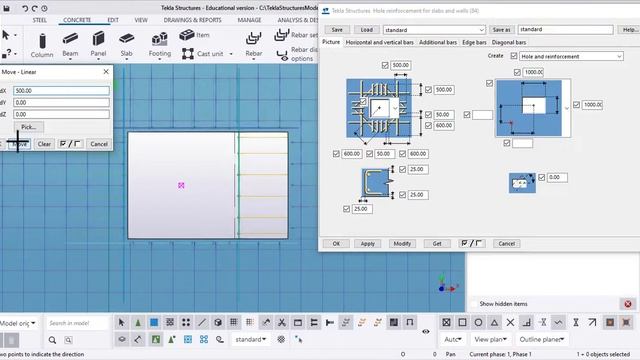Image resolution: width=640 pixels, height=360 pixels.
Task: Toggle the blue square select-parts switch
Action: [154, 322]
